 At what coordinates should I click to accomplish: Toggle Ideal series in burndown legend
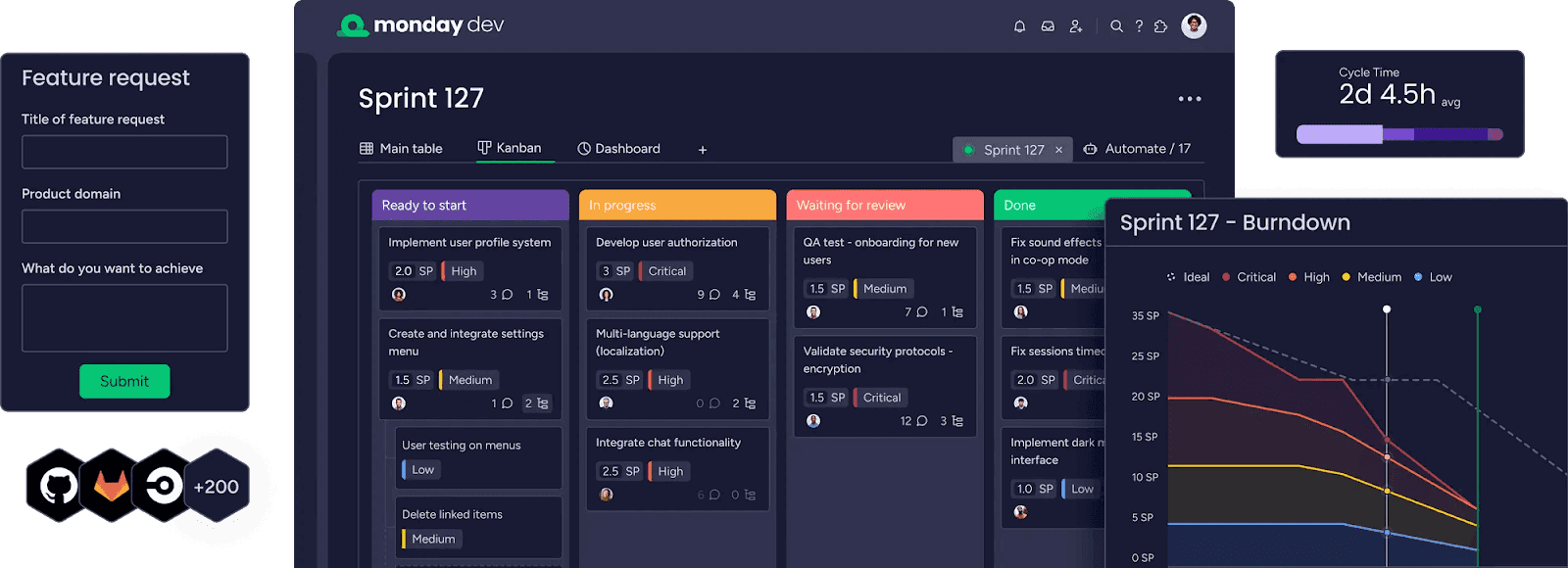pos(1188,277)
